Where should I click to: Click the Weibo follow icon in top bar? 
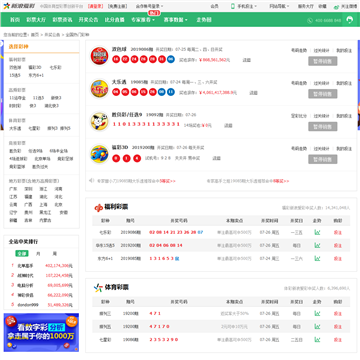tap(336, 6)
